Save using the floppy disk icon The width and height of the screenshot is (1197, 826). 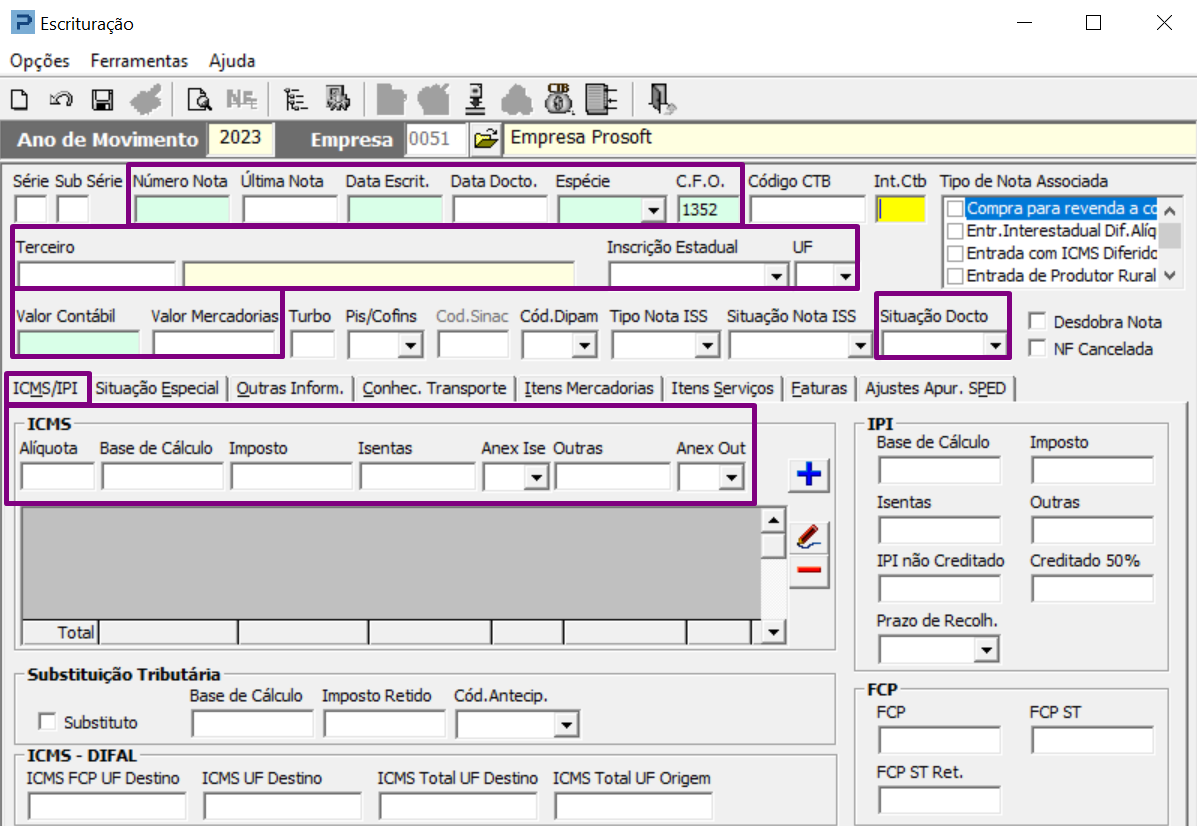[101, 99]
